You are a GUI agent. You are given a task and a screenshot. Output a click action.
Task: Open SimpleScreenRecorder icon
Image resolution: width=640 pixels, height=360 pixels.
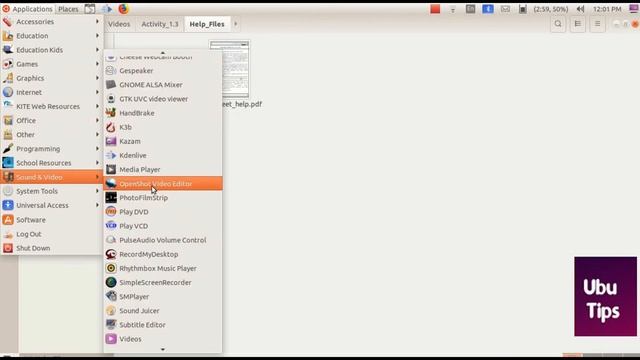(111, 282)
